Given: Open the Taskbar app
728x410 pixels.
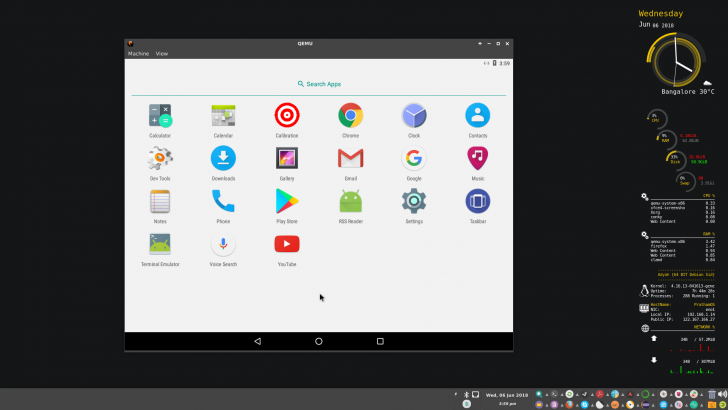Looking at the screenshot, I should pos(477,201).
